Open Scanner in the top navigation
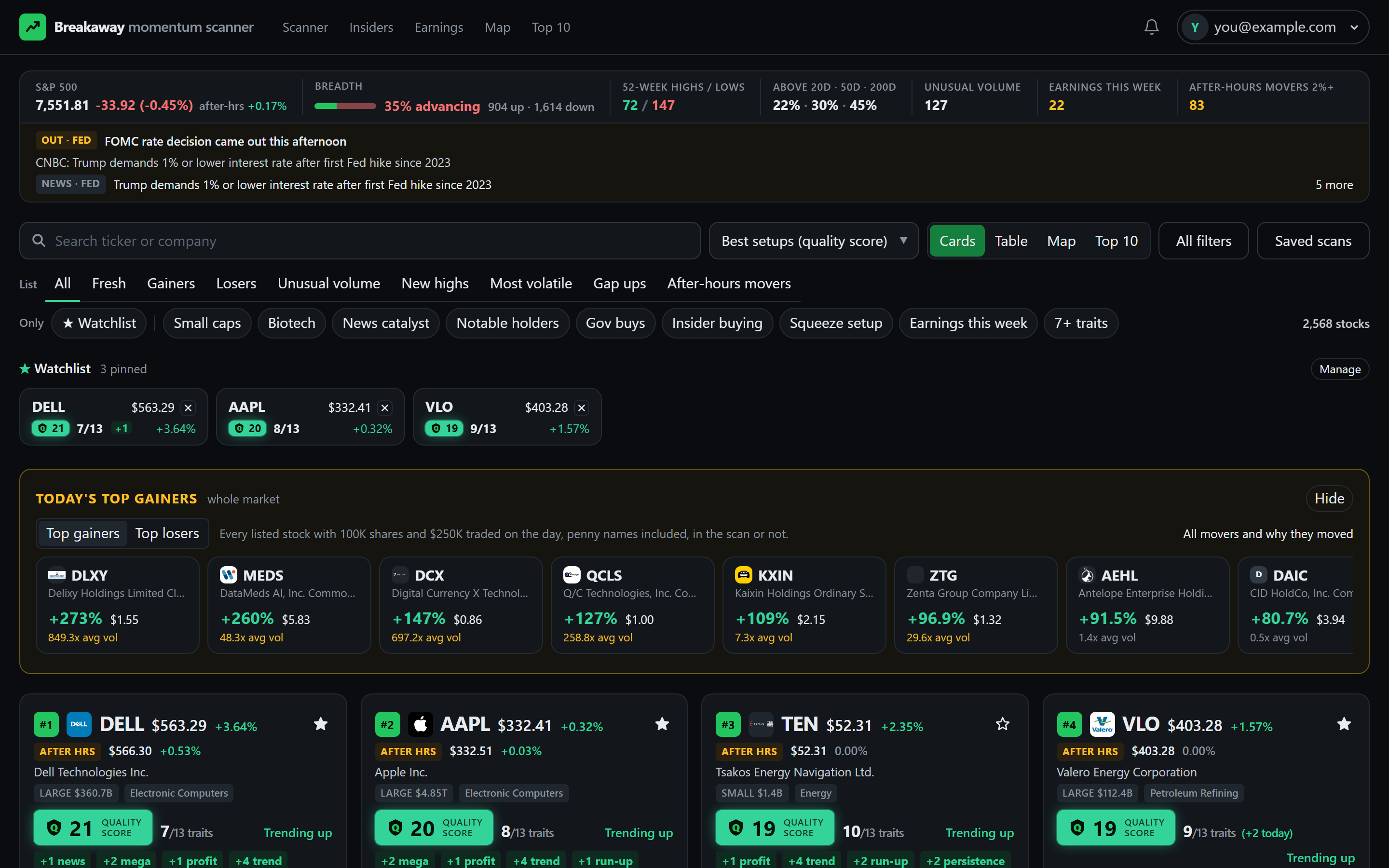The height and width of the screenshot is (868, 1389). pyautogui.click(x=305, y=27)
